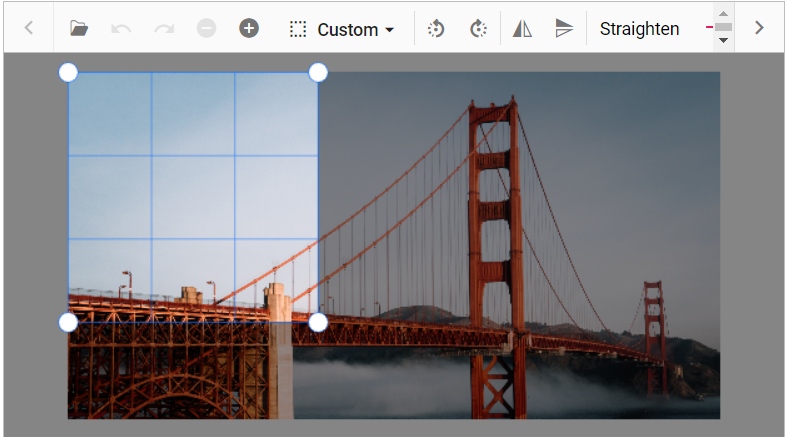This screenshot has width=787, height=437.
Task: Open an image with the folder icon
Action: [x=79, y=29]
